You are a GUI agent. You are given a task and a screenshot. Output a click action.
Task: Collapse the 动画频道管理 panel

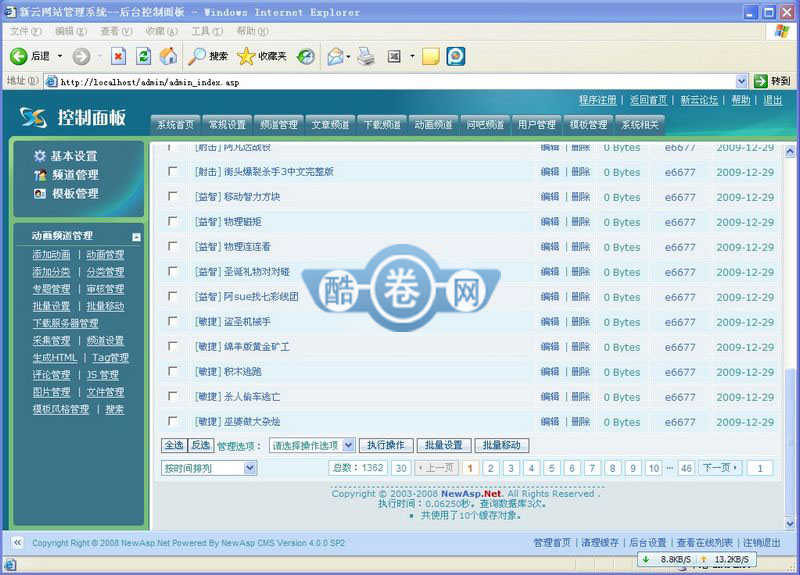pos(136,237)
